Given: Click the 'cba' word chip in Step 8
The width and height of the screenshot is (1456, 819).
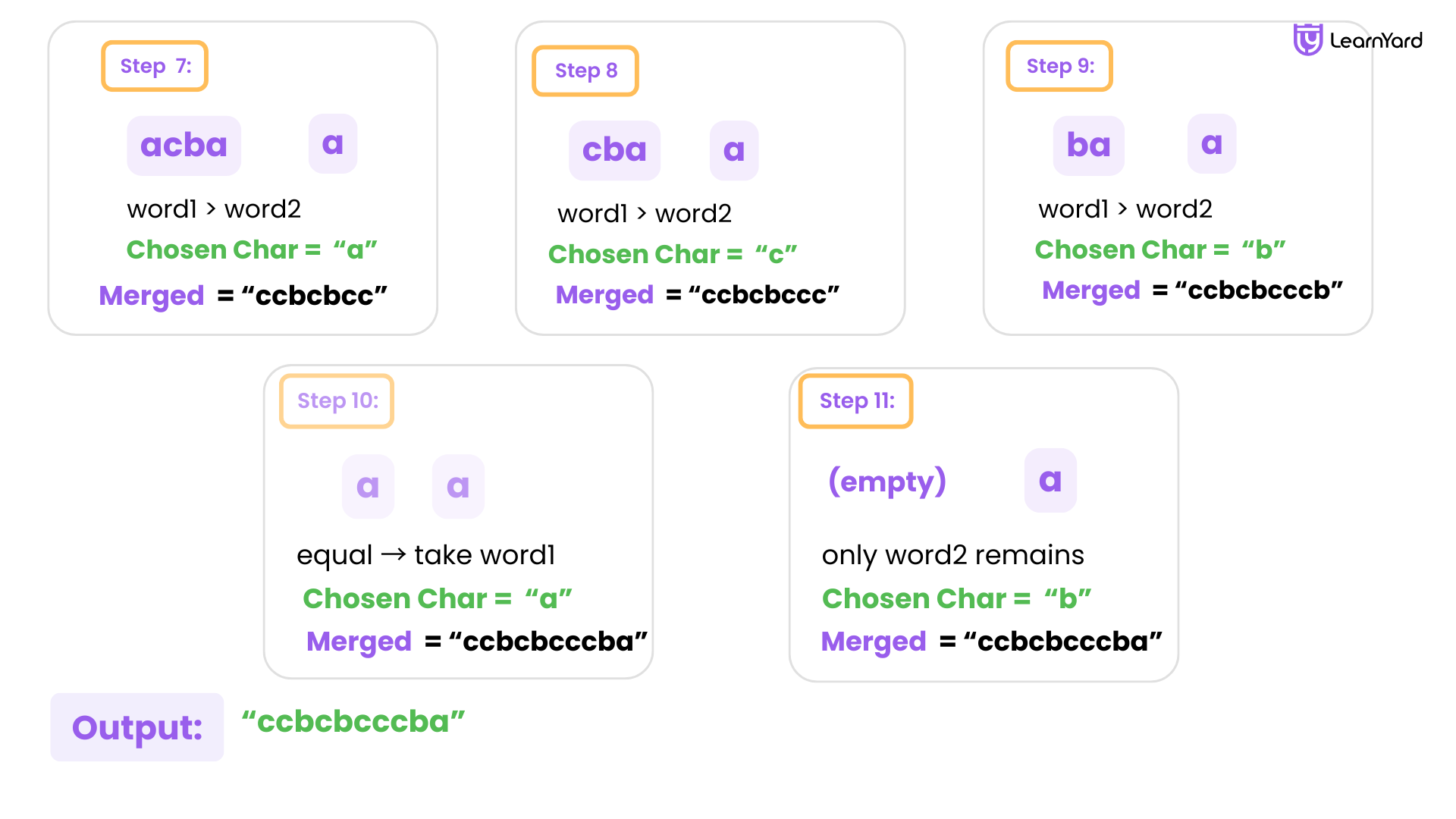Looking at the screenshot, I should click(x=614, y=150).
